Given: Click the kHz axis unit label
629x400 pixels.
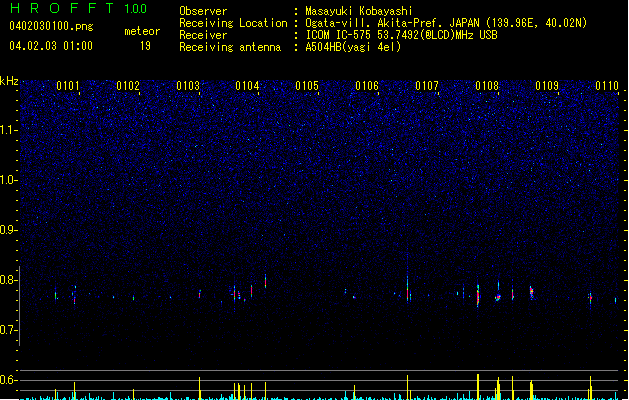Looking at the screenshot, I should coord(9,81).
